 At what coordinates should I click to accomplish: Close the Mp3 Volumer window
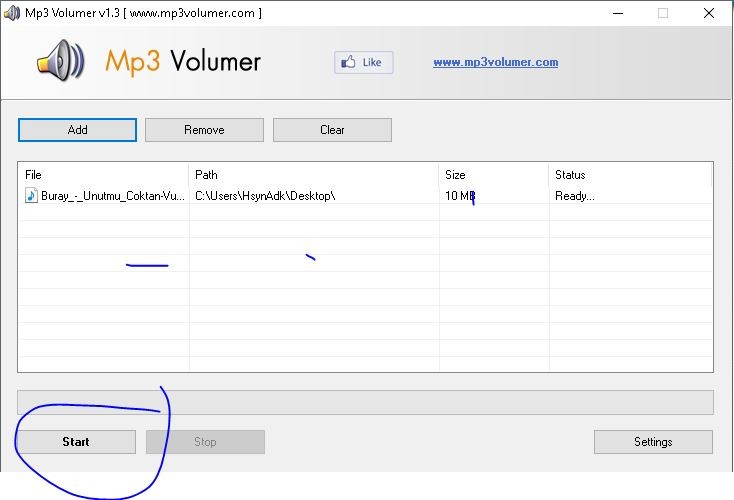tap(709, 13)
